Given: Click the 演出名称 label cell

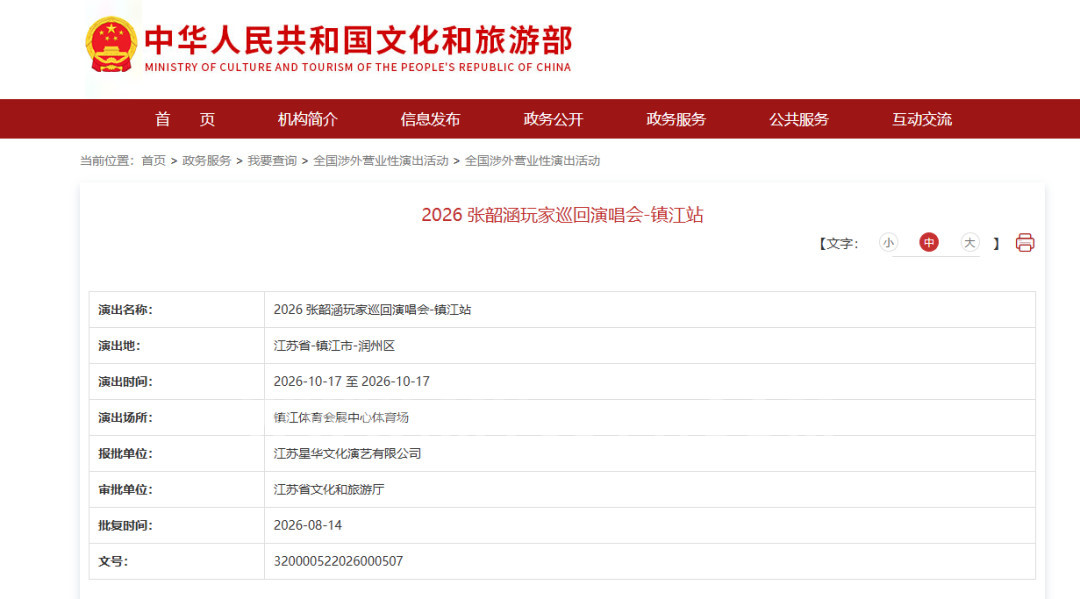Looking at the screenshot, I should pos(177,310).
